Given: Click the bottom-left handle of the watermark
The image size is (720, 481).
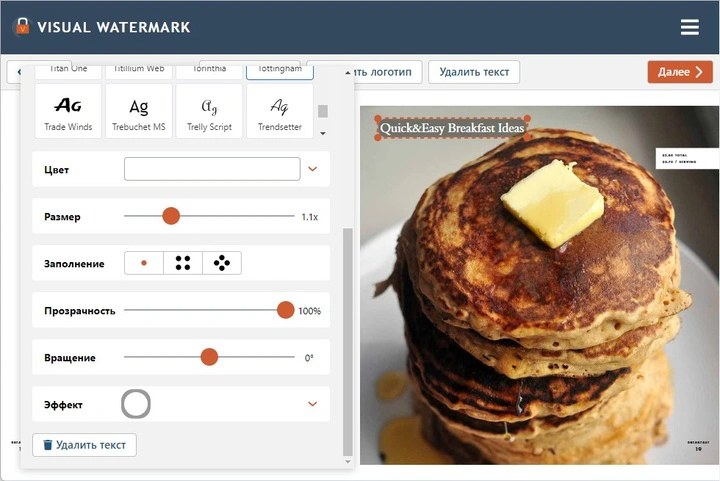Looking at the screenshot, I should pyautogui.click(x=378, y=137).
